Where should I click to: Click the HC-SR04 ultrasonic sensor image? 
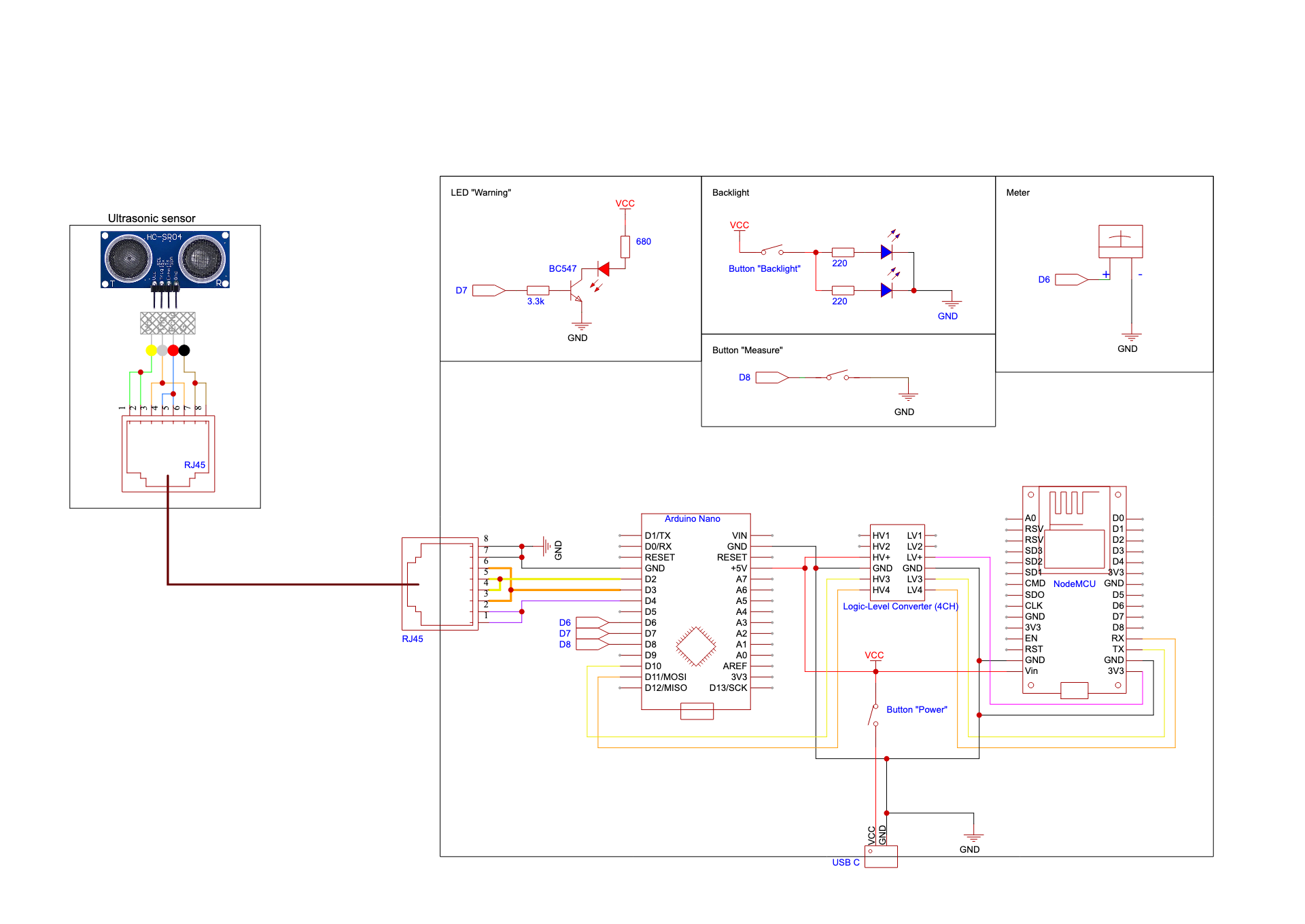click(164, 259)
